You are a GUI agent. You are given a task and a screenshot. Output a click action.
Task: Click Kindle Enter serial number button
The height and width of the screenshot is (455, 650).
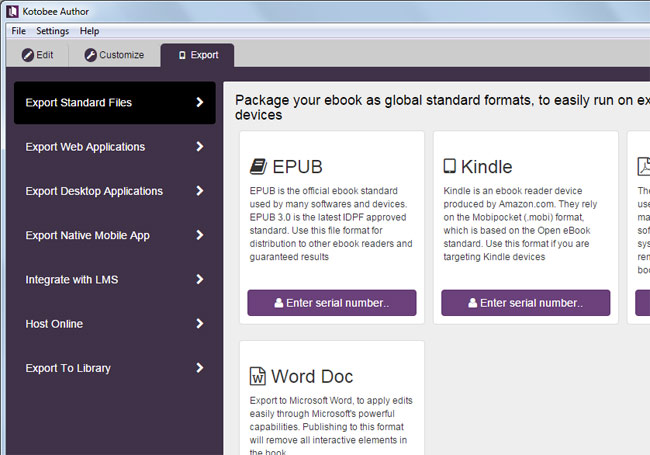(526, 303)
